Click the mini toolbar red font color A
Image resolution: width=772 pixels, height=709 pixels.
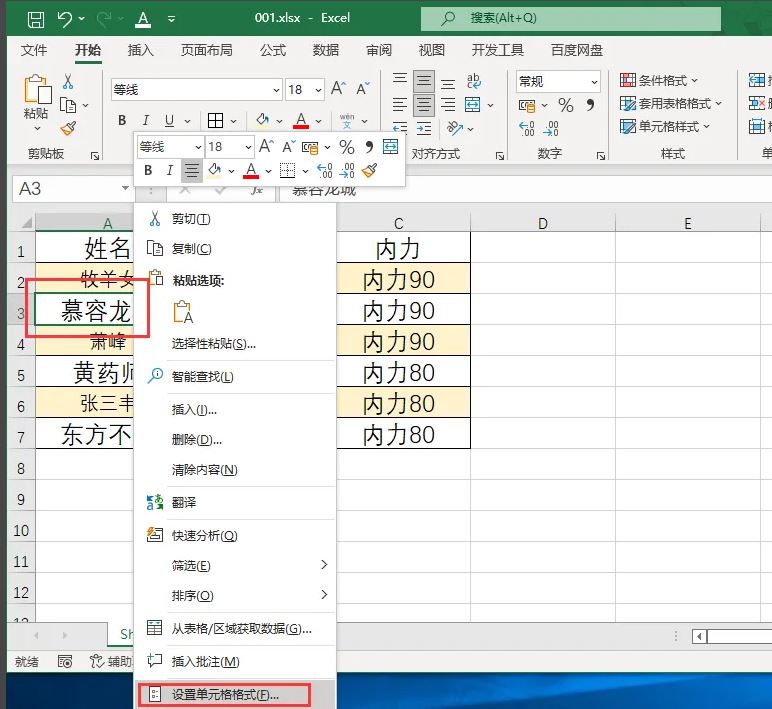(251, 170)
